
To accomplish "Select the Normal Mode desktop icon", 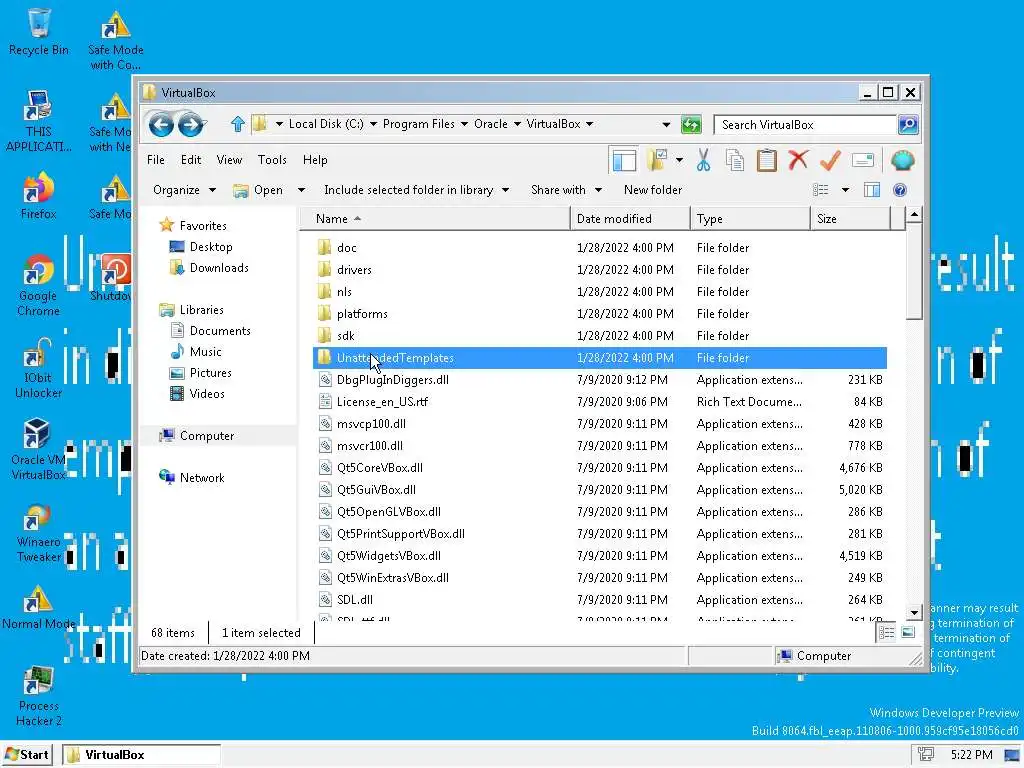I will point(39,607).
